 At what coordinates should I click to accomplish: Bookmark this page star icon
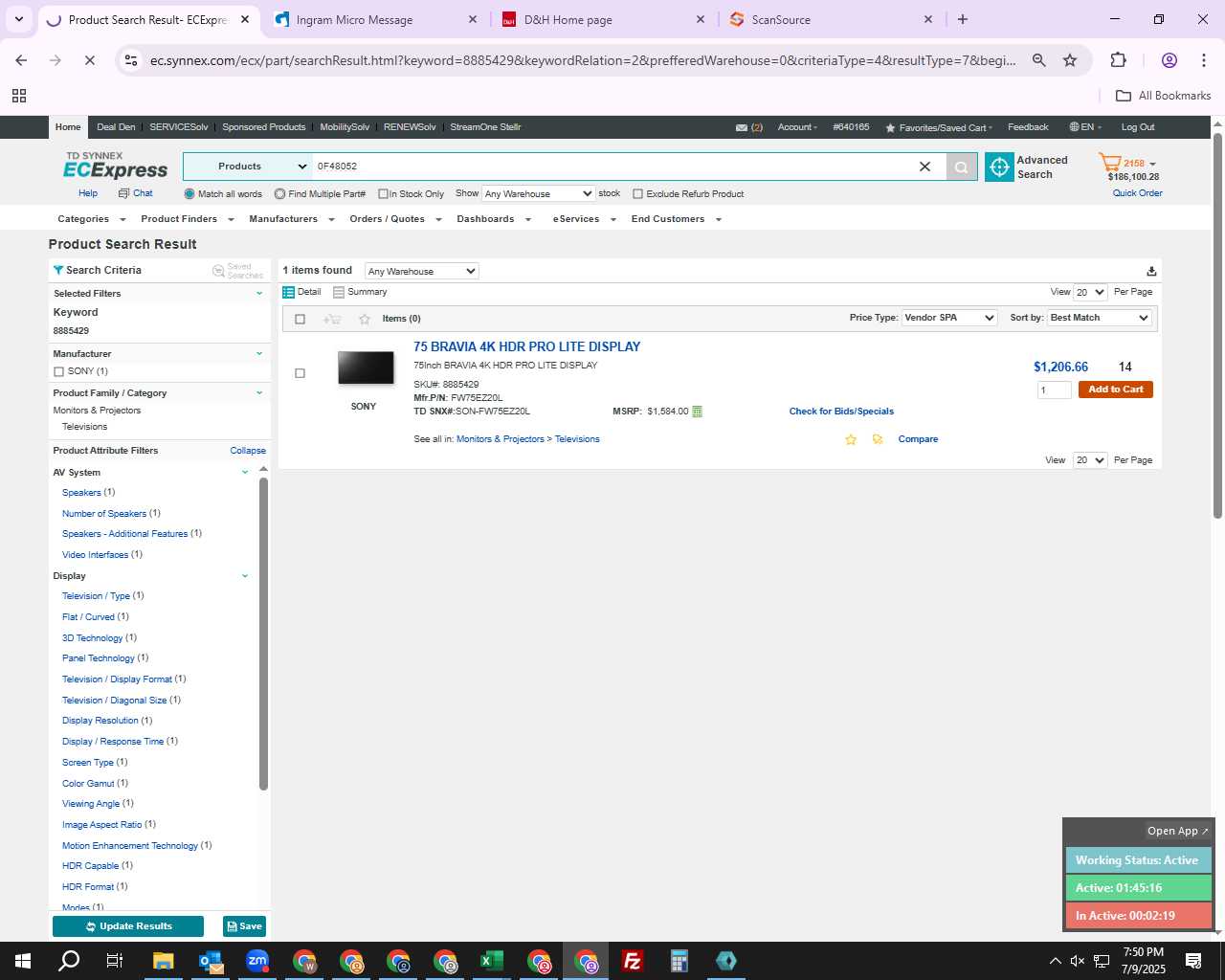(x=1070, y=60)
